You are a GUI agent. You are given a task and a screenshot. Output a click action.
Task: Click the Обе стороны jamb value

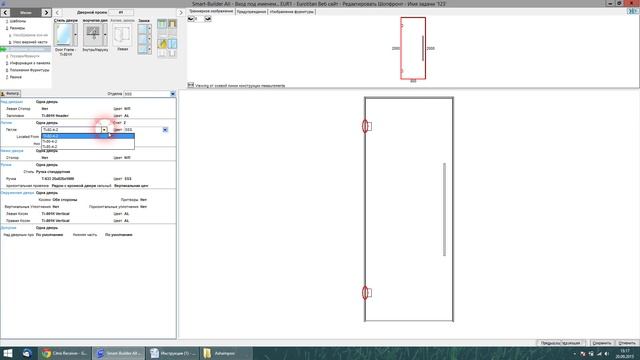point(65,200)
